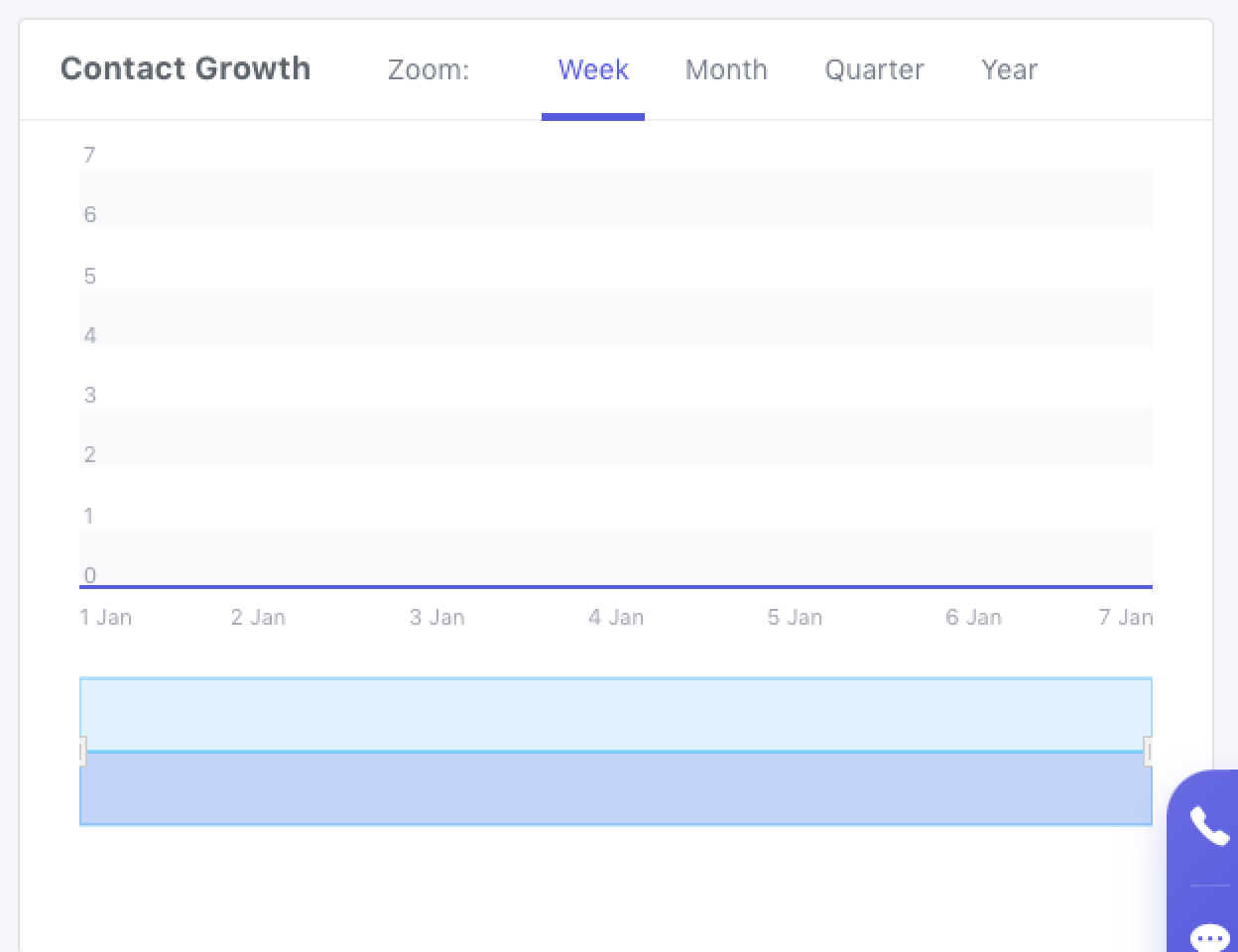This screenshot has height=952, width=1238.
Task: Click the y-axis value 7 label
Action: pos(89,155)
